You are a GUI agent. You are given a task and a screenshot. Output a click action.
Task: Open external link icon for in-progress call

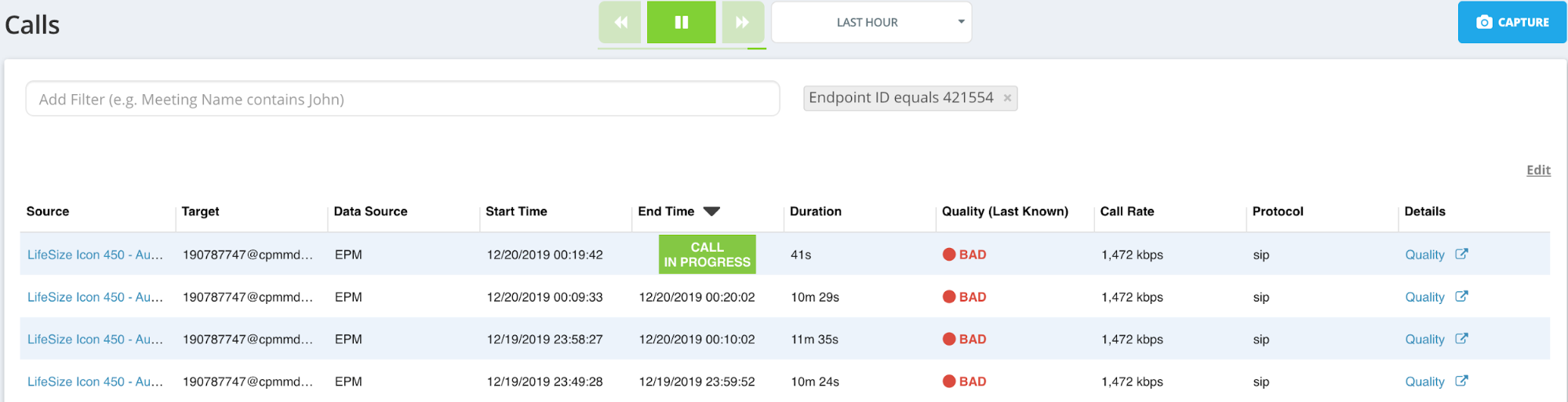pos(1461,254)
